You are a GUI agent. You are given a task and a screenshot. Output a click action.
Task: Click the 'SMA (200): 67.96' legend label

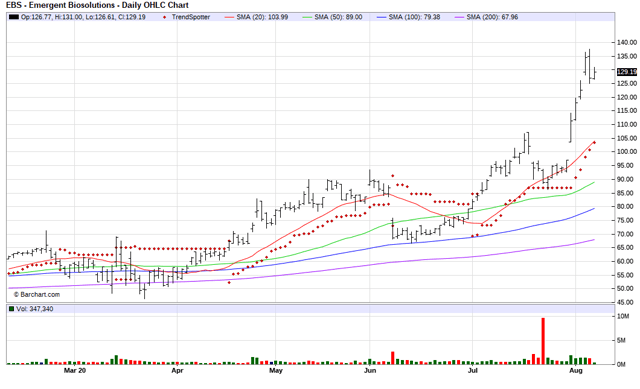[x=492, y=17]
